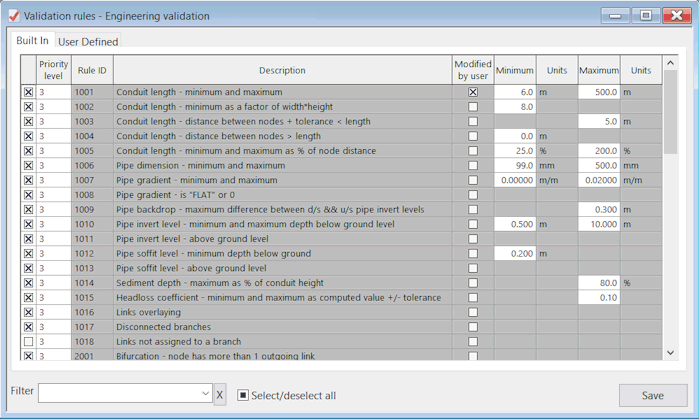Click the vertical scrollbar thumb

click(670, 111)
